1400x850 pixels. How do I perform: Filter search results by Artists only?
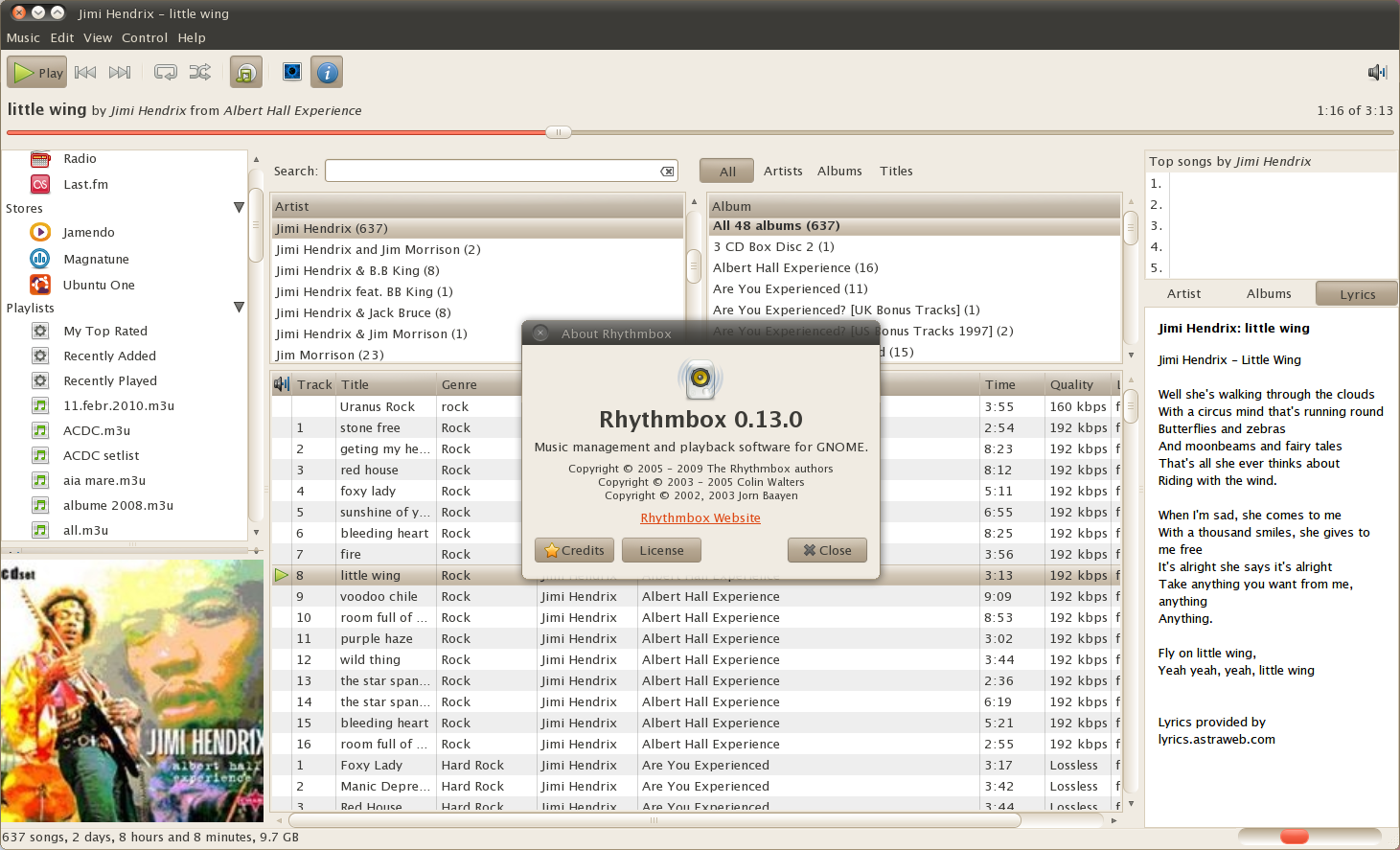pyautogui.click(x=783, y=171)
